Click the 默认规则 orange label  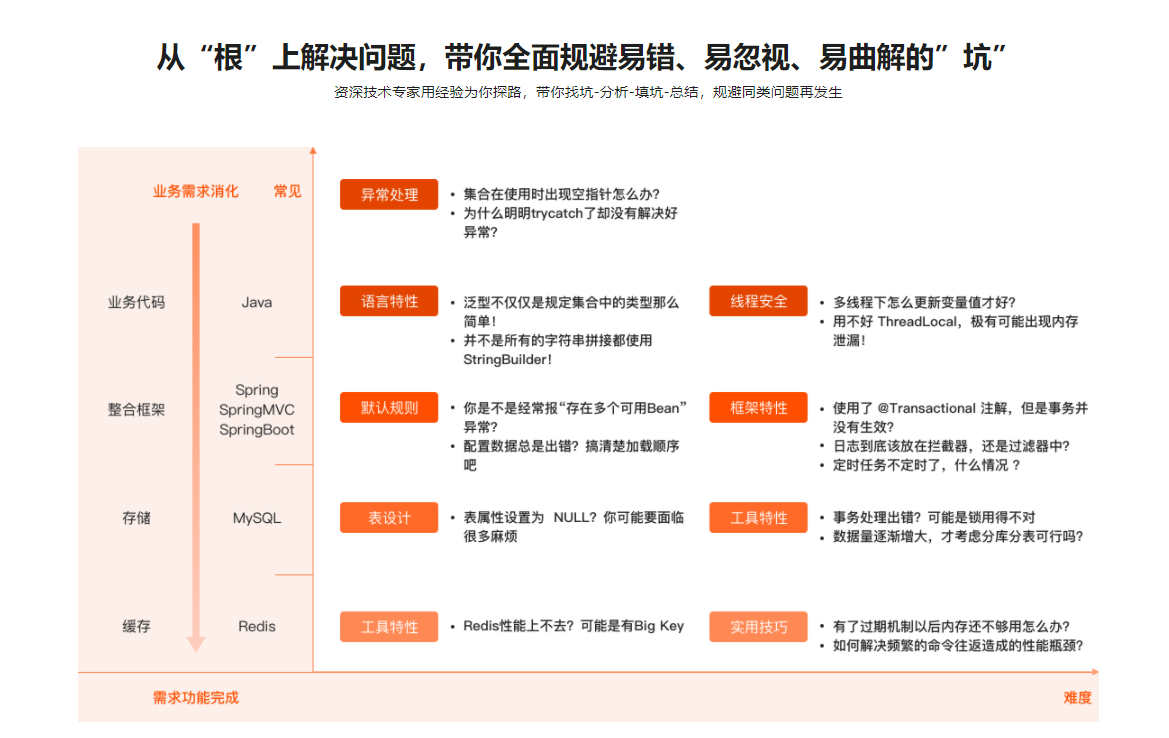(388, 407)
